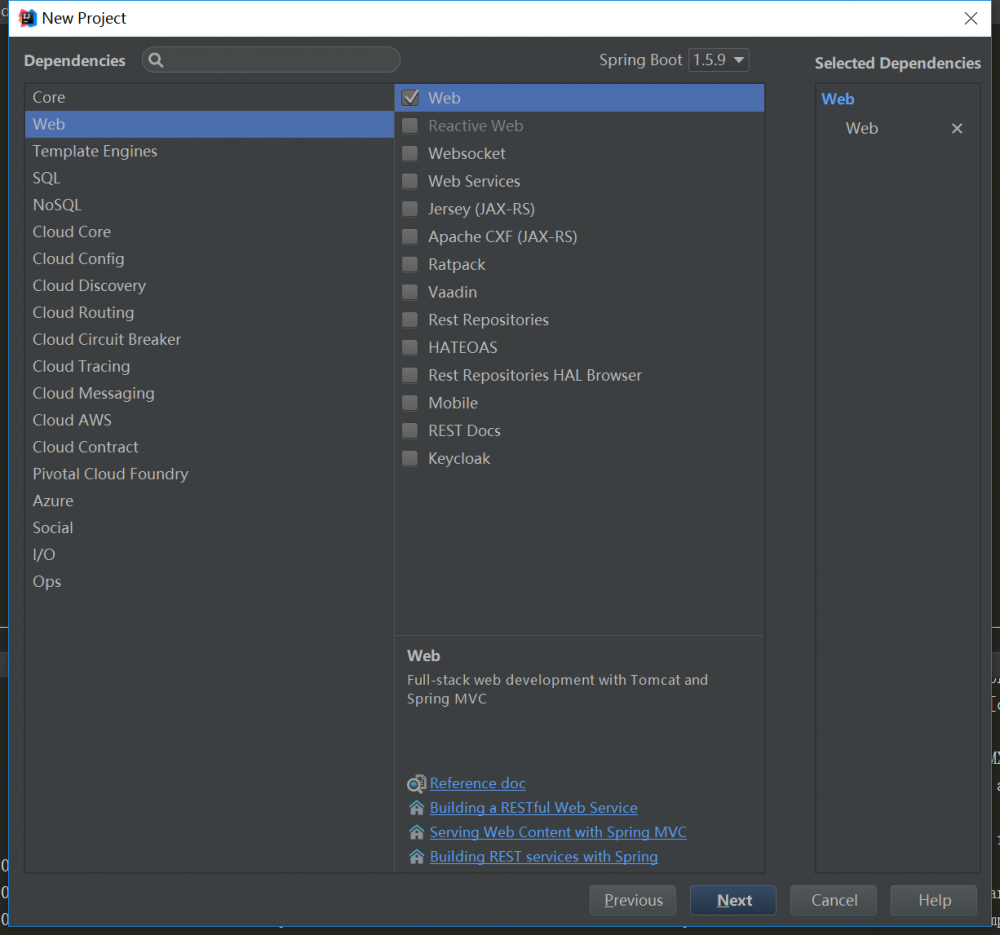Select the NoSQL category

tap(209, 205)
